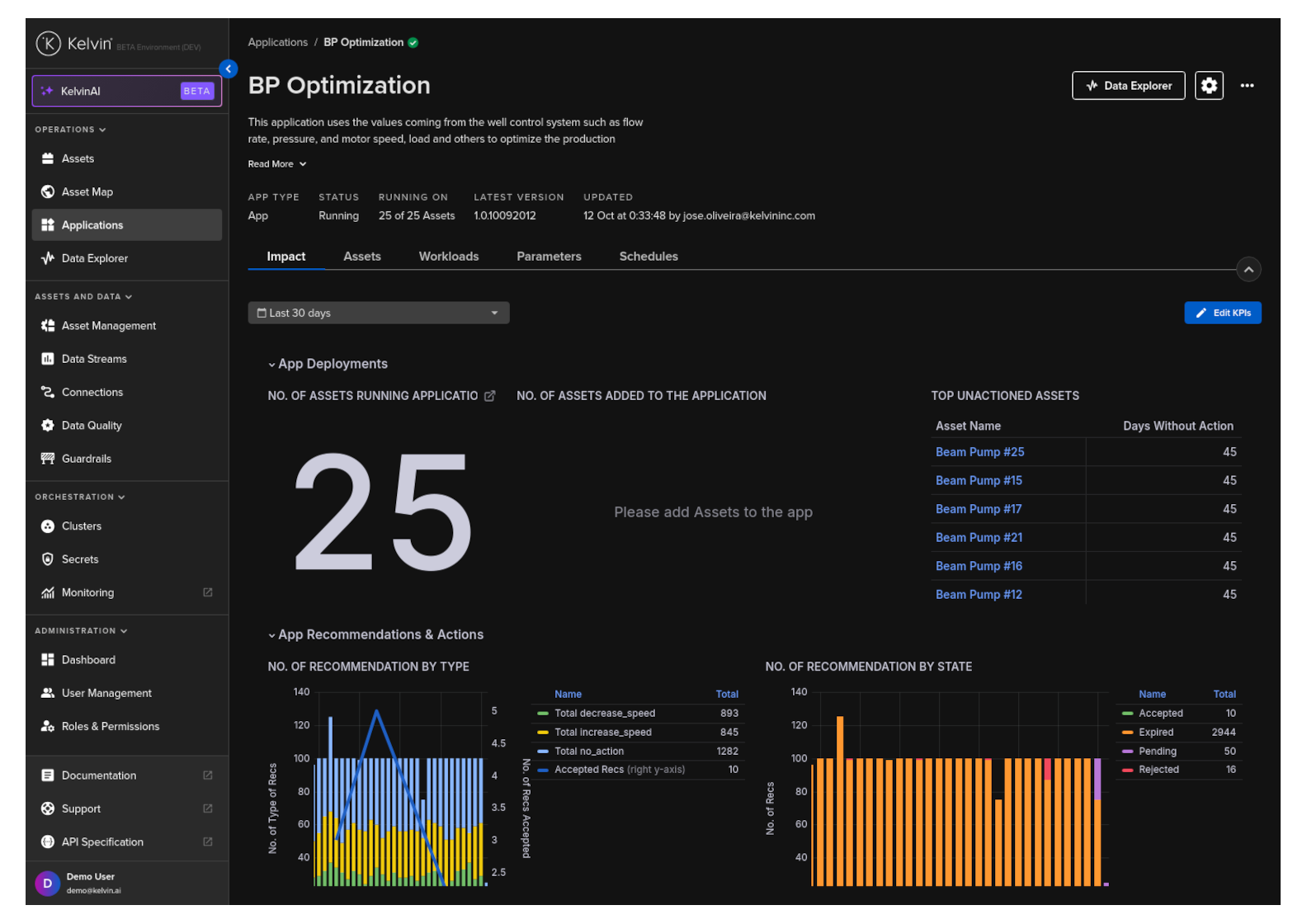Image resolution: width=1307 pixels, height=924 pixels.
Task: Click the Guardrails icon in sidebar
Action: click(48, 459)
